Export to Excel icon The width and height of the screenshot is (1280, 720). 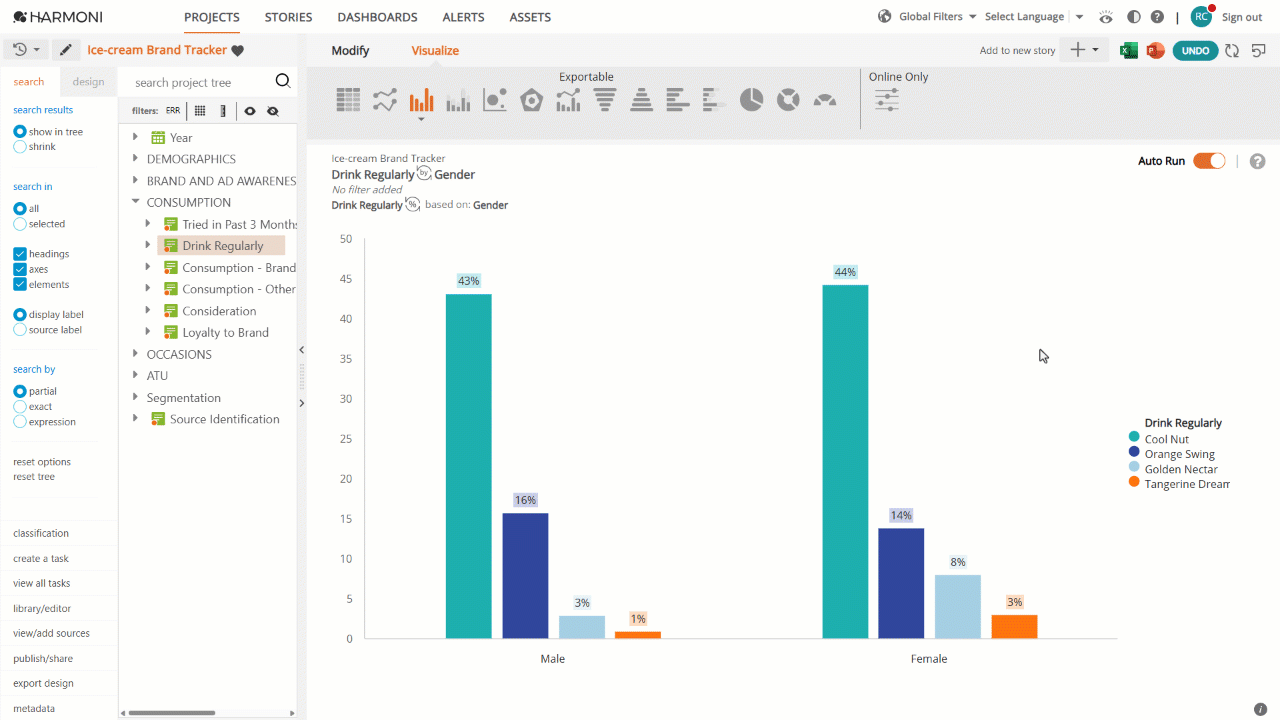(x=1129, y=50)
